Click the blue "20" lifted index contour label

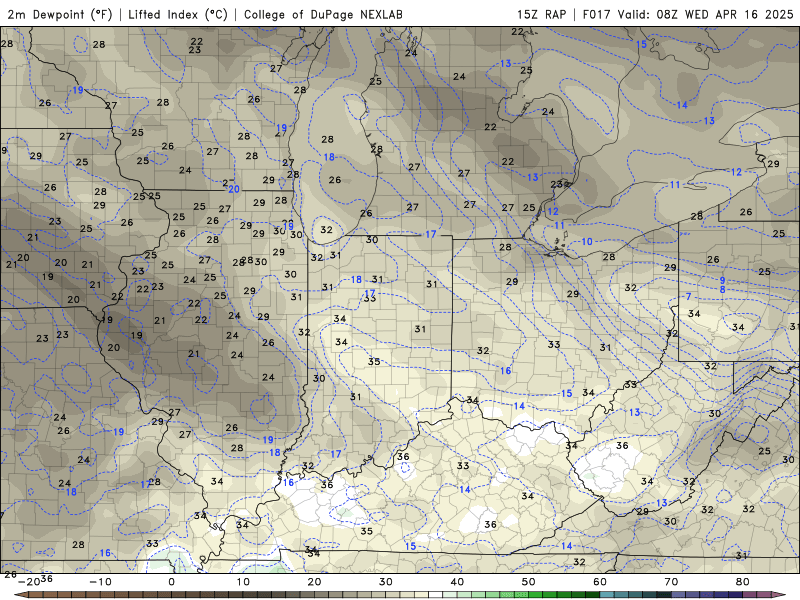coord(234,189)
